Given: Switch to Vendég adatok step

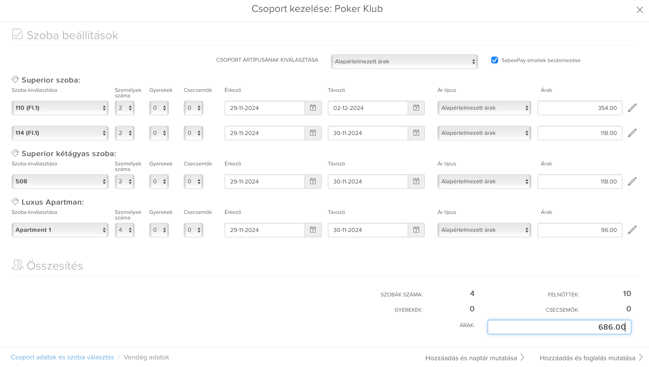Looking at the screenshot, I should click(147, 357).
